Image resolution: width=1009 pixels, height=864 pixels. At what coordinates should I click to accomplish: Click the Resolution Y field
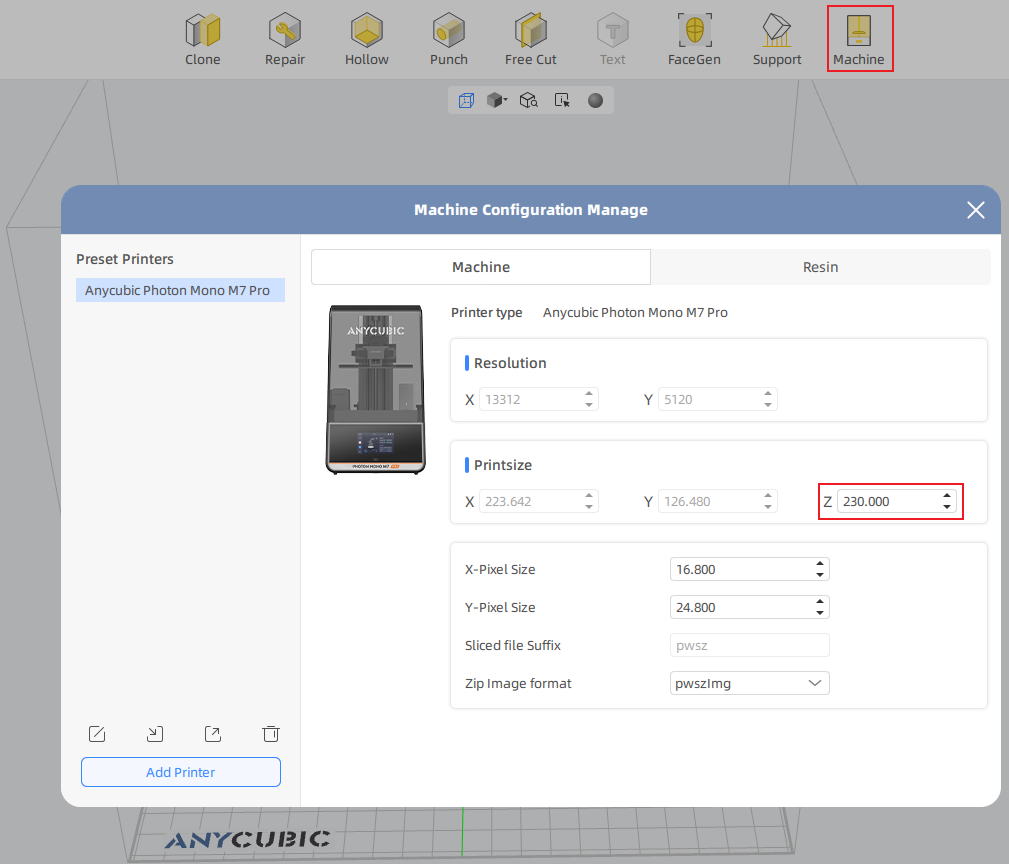pos(717,400)
